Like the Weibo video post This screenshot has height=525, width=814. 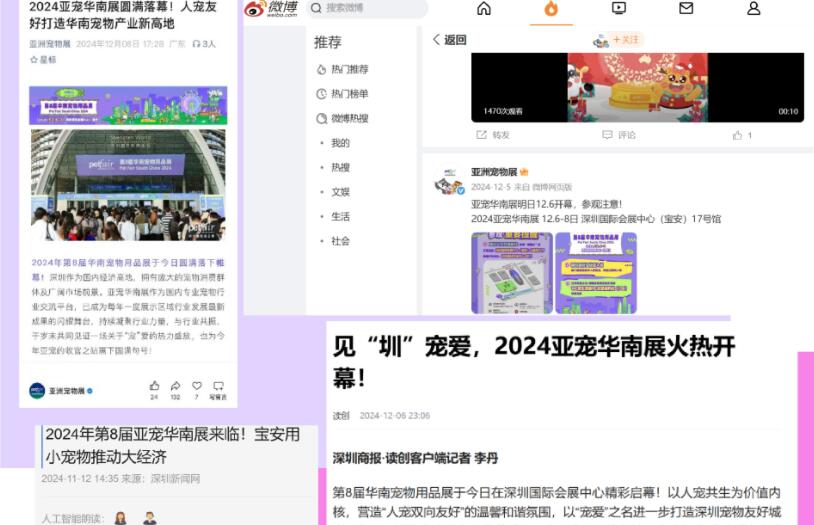pos(741,135)
